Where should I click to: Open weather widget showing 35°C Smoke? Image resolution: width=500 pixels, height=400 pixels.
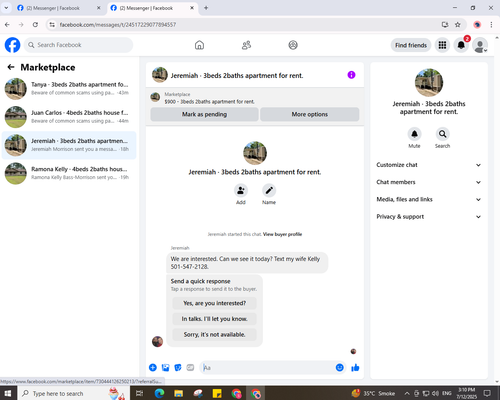tap(373, 394)
